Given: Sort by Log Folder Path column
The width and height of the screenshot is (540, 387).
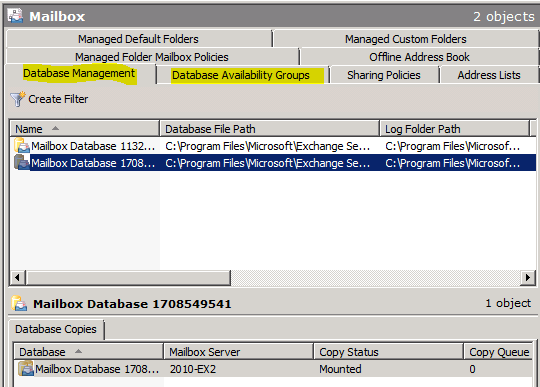Looking at the screenshot, I should (455, 129).
